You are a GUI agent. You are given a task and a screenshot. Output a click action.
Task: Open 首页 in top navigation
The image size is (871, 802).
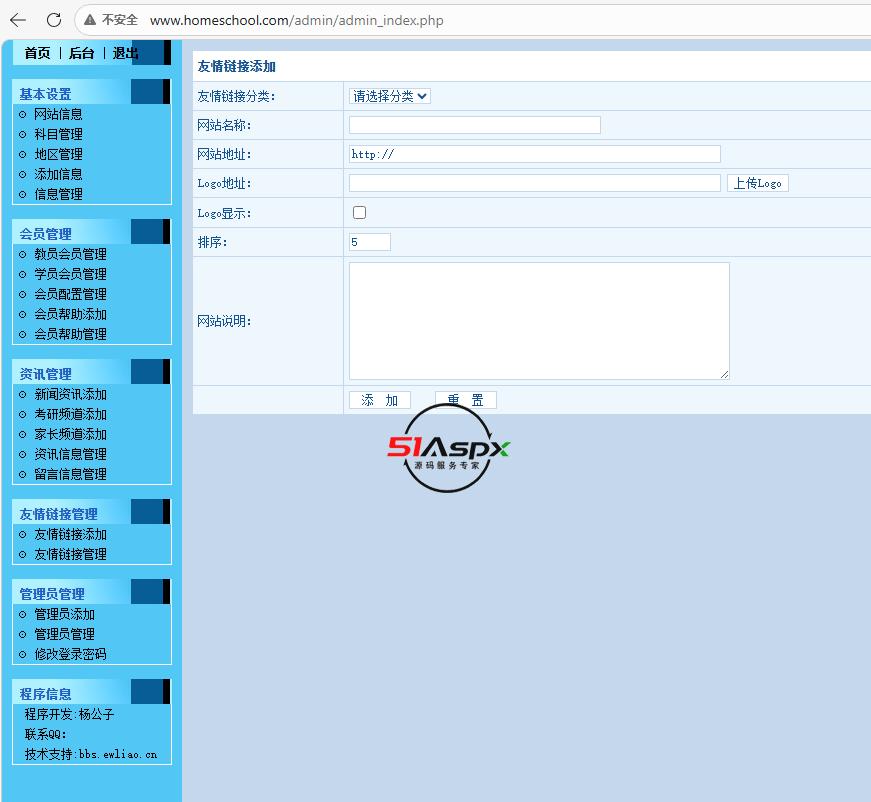37,53
